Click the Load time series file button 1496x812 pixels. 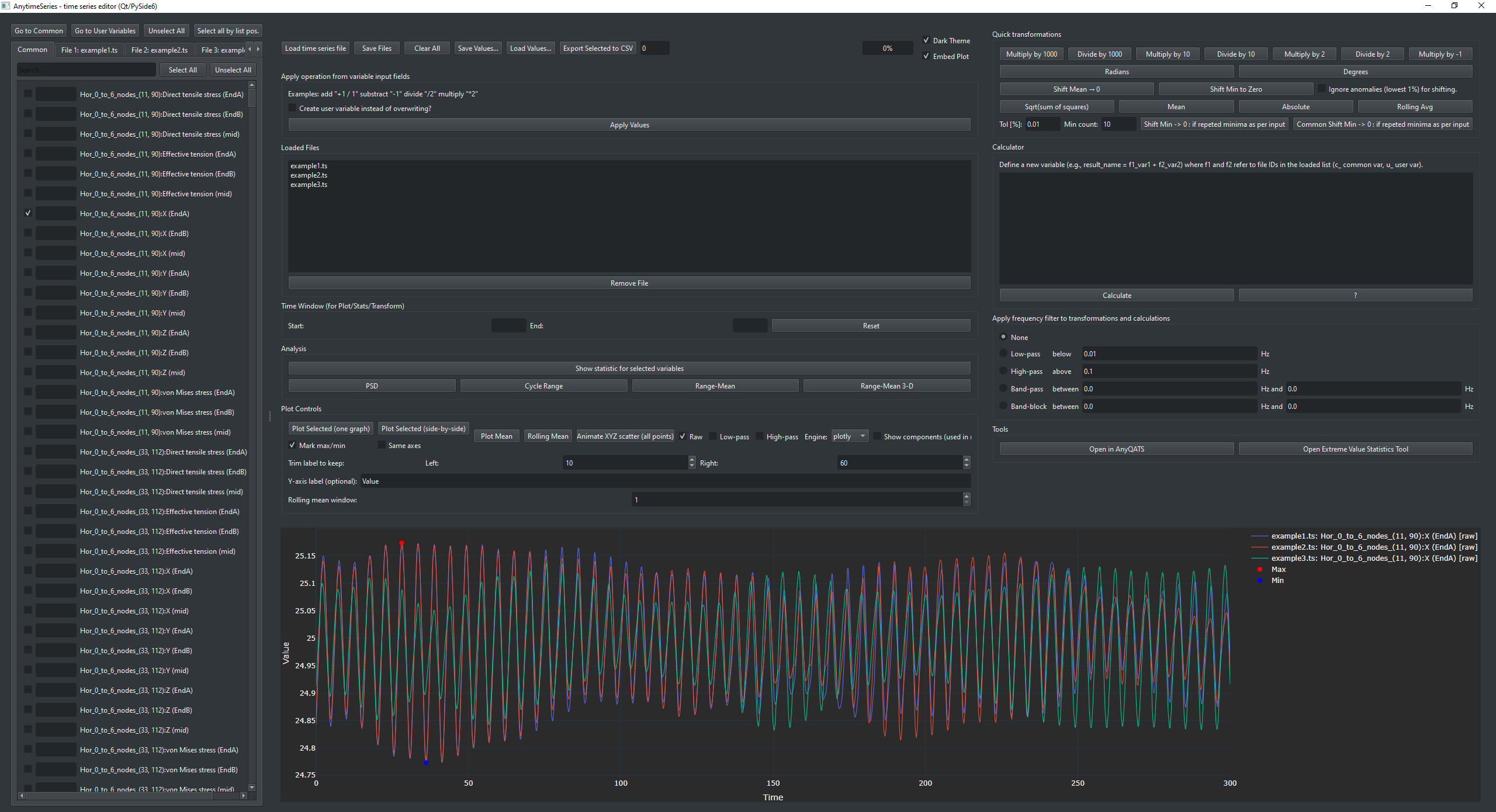pos(316,48)
